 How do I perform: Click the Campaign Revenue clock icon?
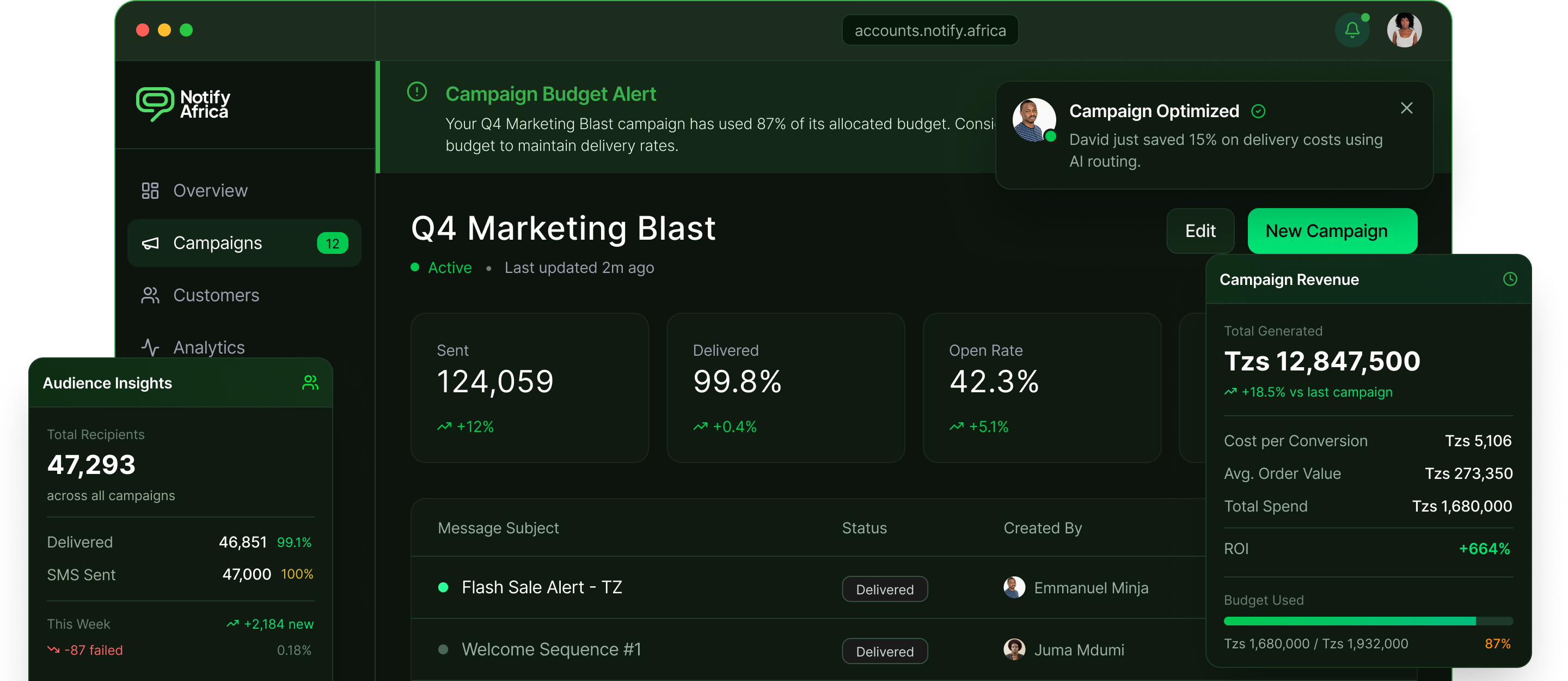click(x=1510, y=279)
